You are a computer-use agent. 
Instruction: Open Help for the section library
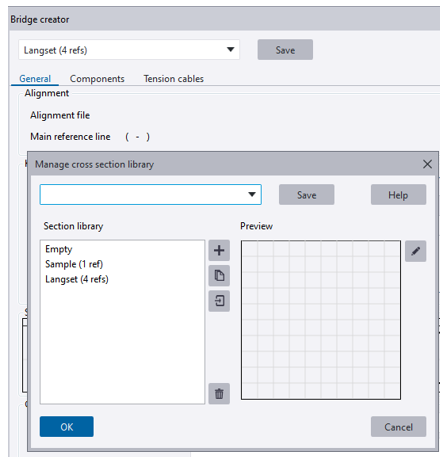click(398, 195)
